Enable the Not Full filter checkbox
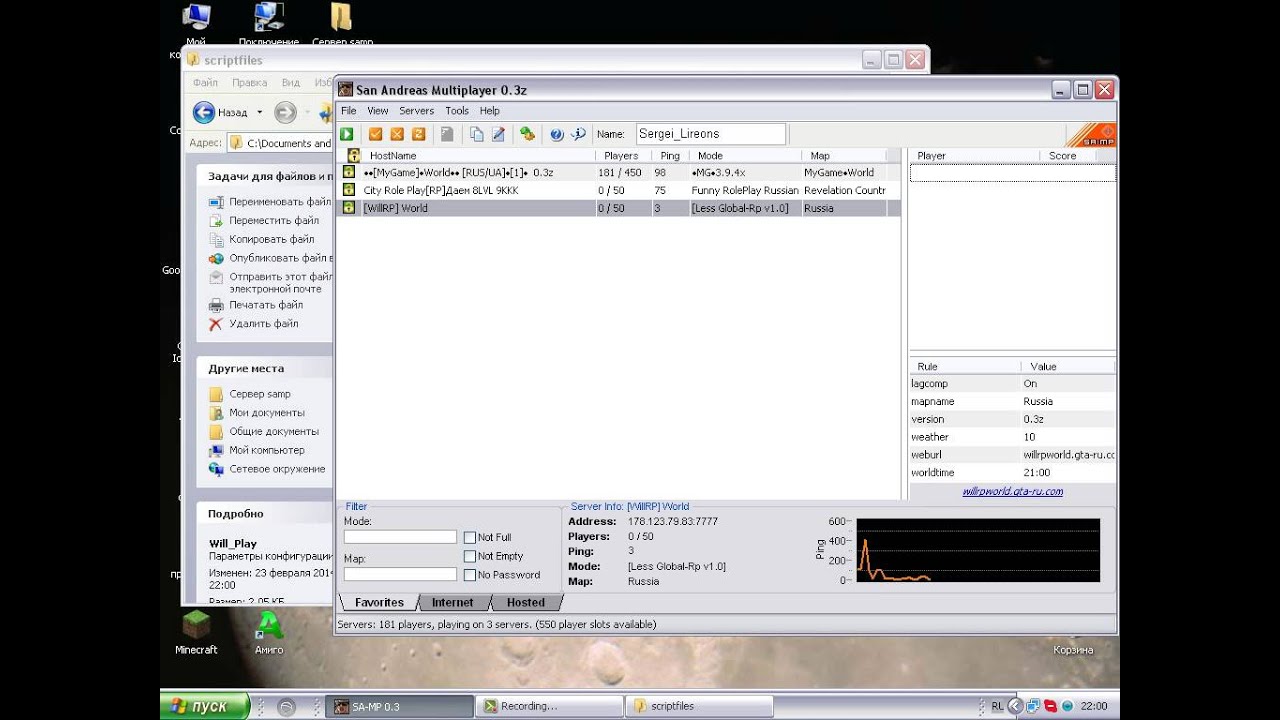 (x=470, y=538)
